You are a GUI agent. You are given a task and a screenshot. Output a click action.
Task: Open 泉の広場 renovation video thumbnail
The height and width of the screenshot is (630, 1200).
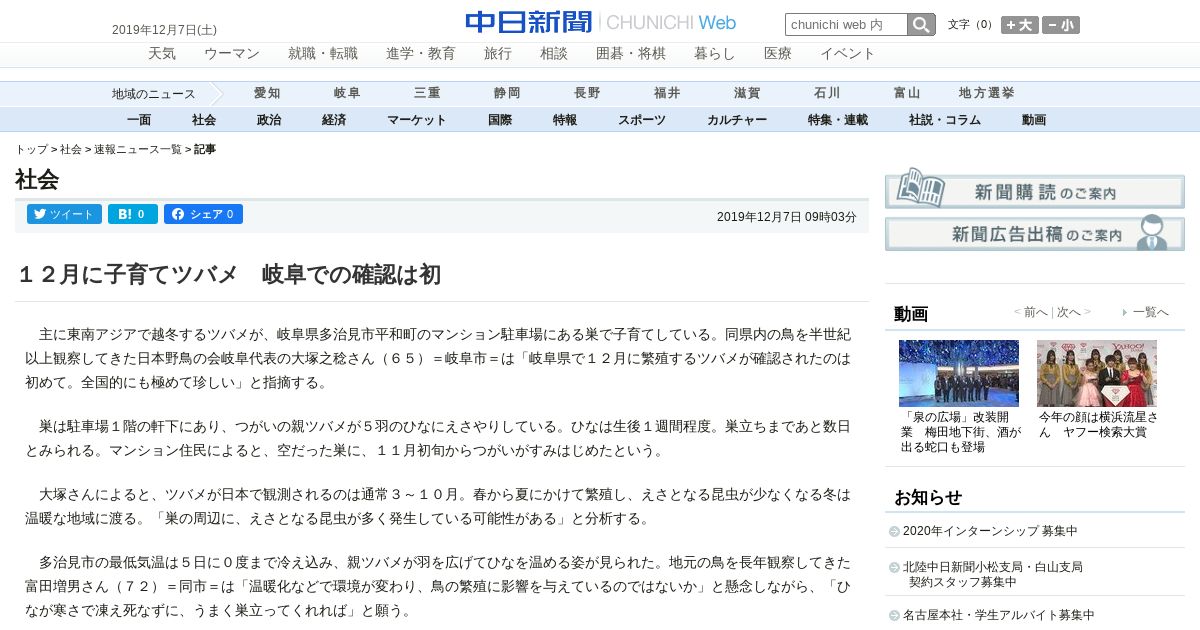pos(958,373)
